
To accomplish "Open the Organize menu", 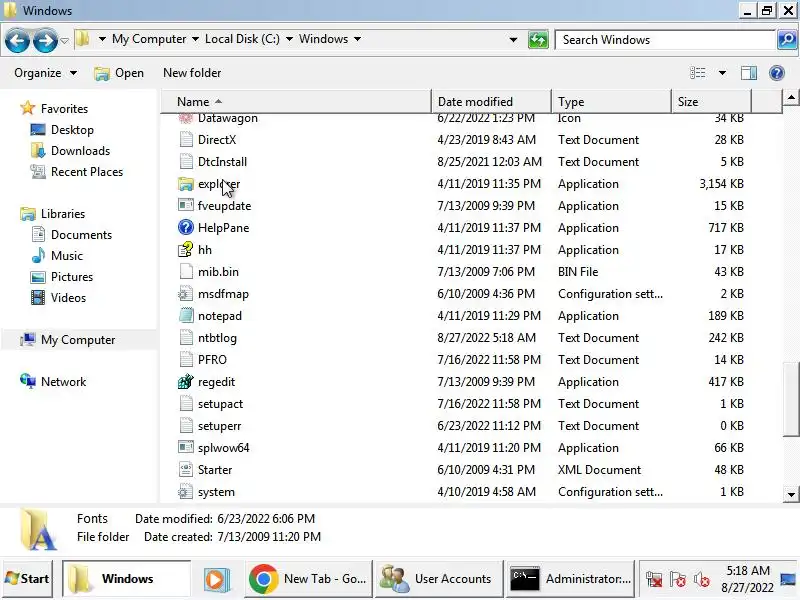I will coord(45,73).
